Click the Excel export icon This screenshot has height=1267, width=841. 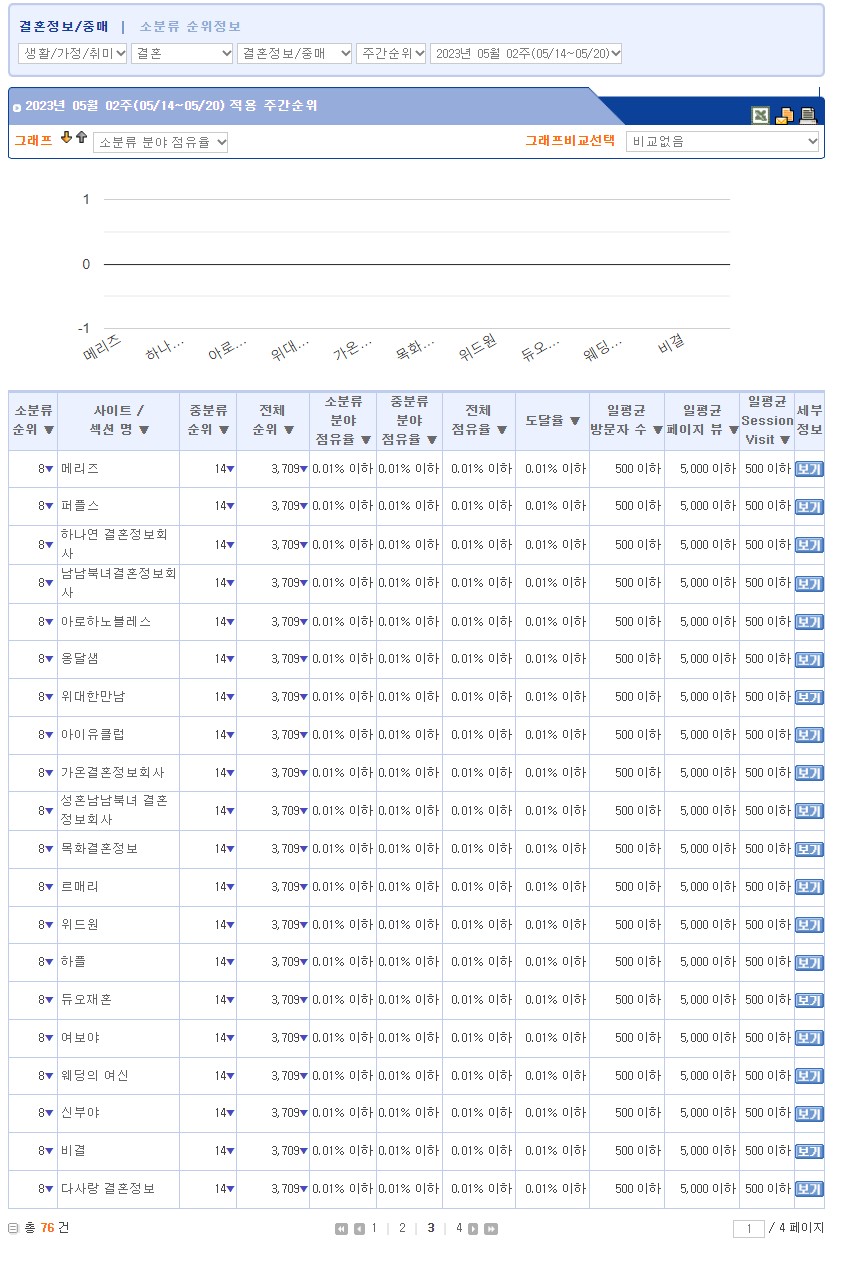(x=761, y=115)
